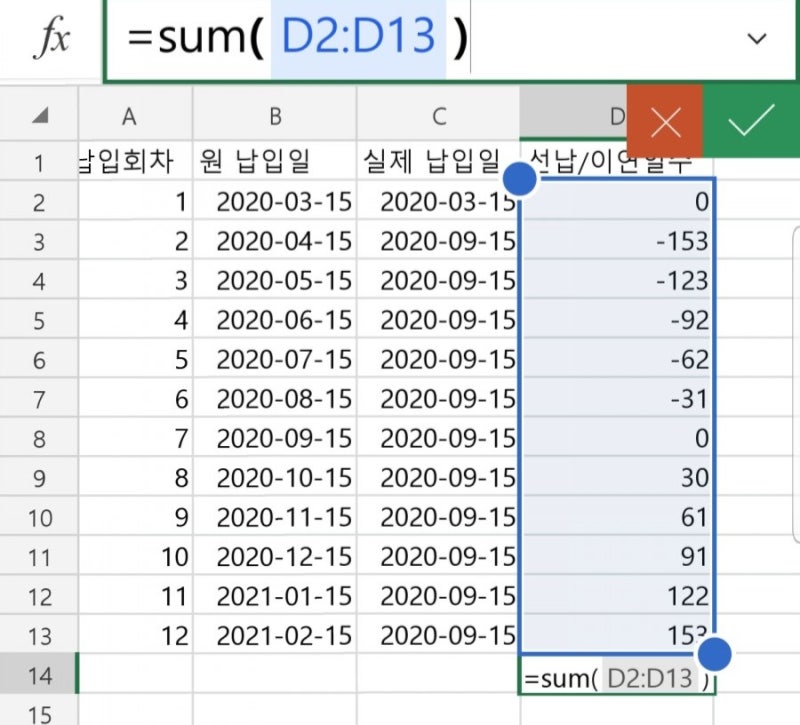Cancel formula entry with the red X
The image size is (800, 725).
665,121
